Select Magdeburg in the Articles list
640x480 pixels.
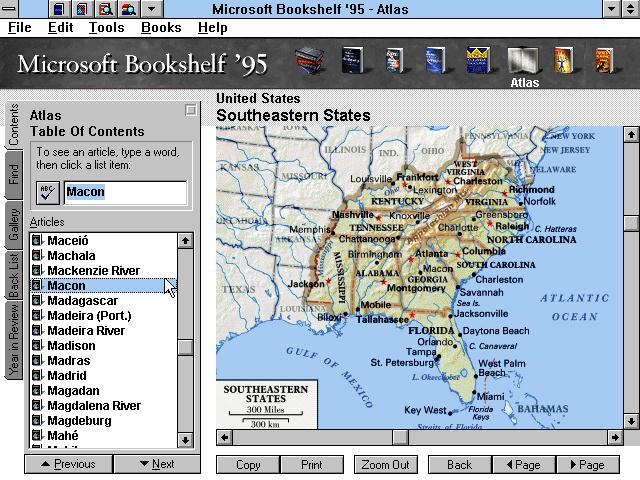(104, 421)
